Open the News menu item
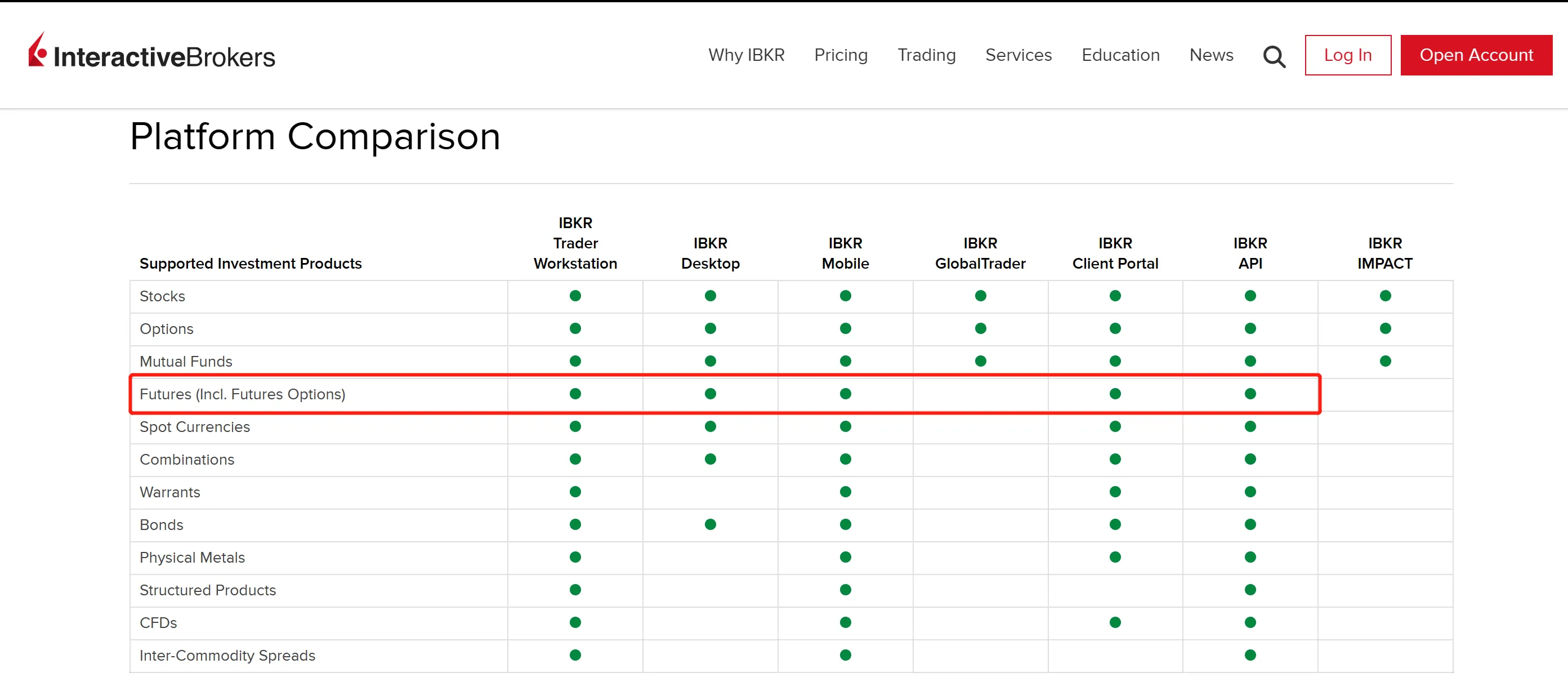Viewport: 1568px width, 695px height. 1210,55
